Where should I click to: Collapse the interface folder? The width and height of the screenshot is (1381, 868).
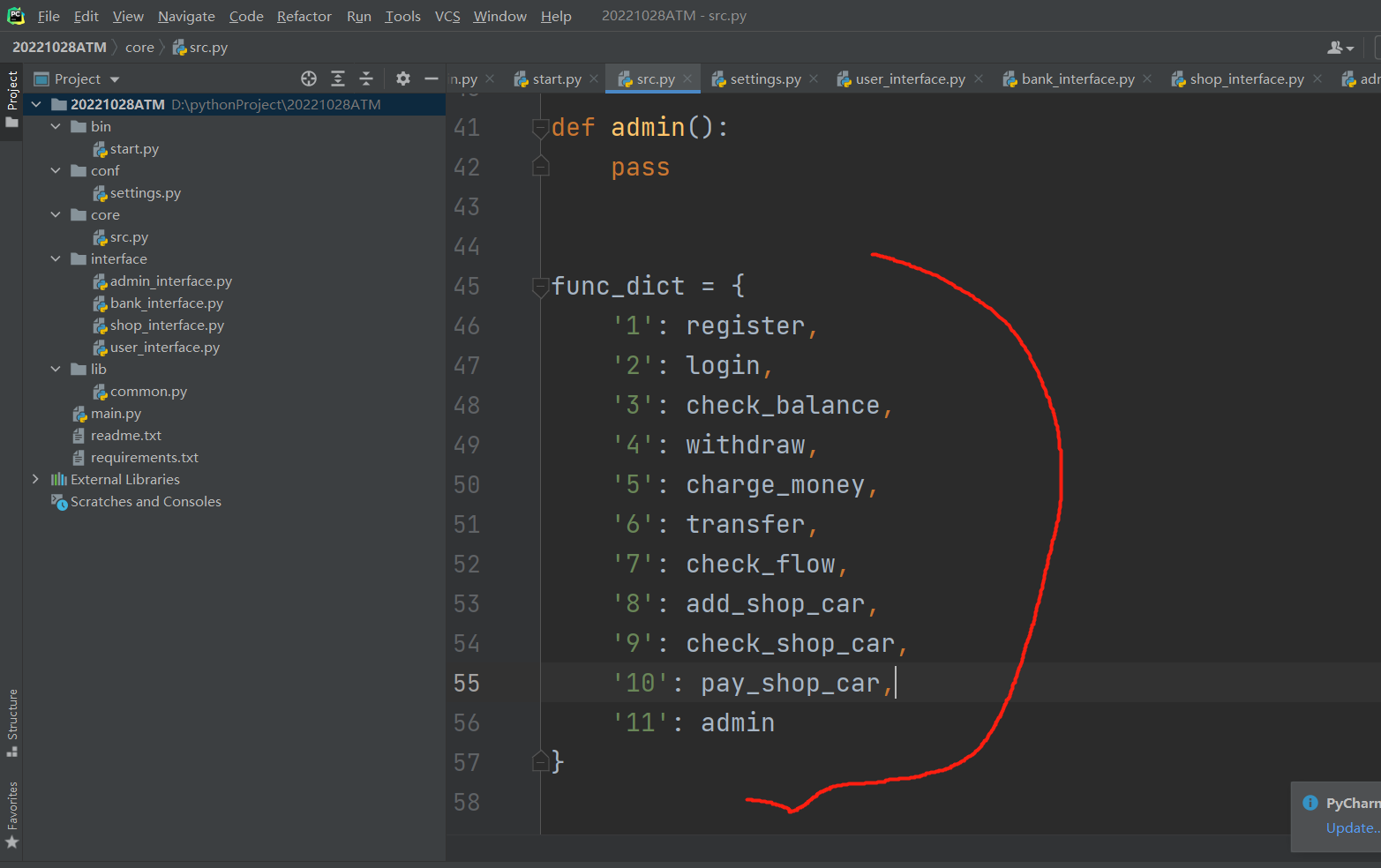click(x=56, y=258)
